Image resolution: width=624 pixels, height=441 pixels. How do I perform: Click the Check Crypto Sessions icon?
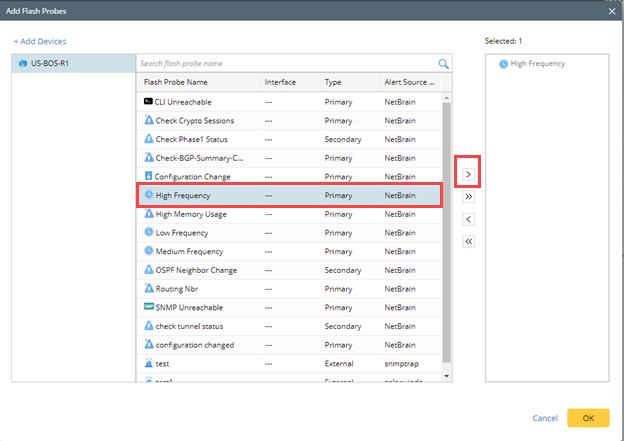click(x=148, y=120)
